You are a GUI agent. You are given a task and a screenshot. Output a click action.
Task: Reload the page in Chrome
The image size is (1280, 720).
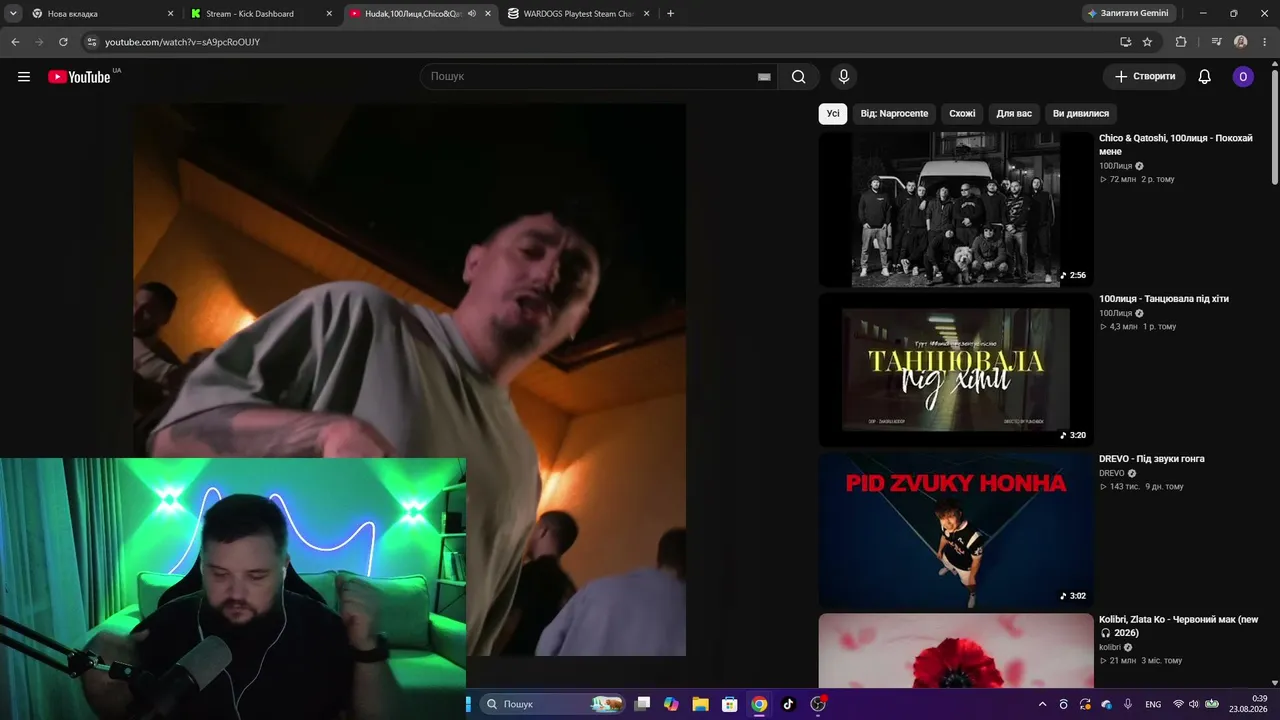point(63,42)
